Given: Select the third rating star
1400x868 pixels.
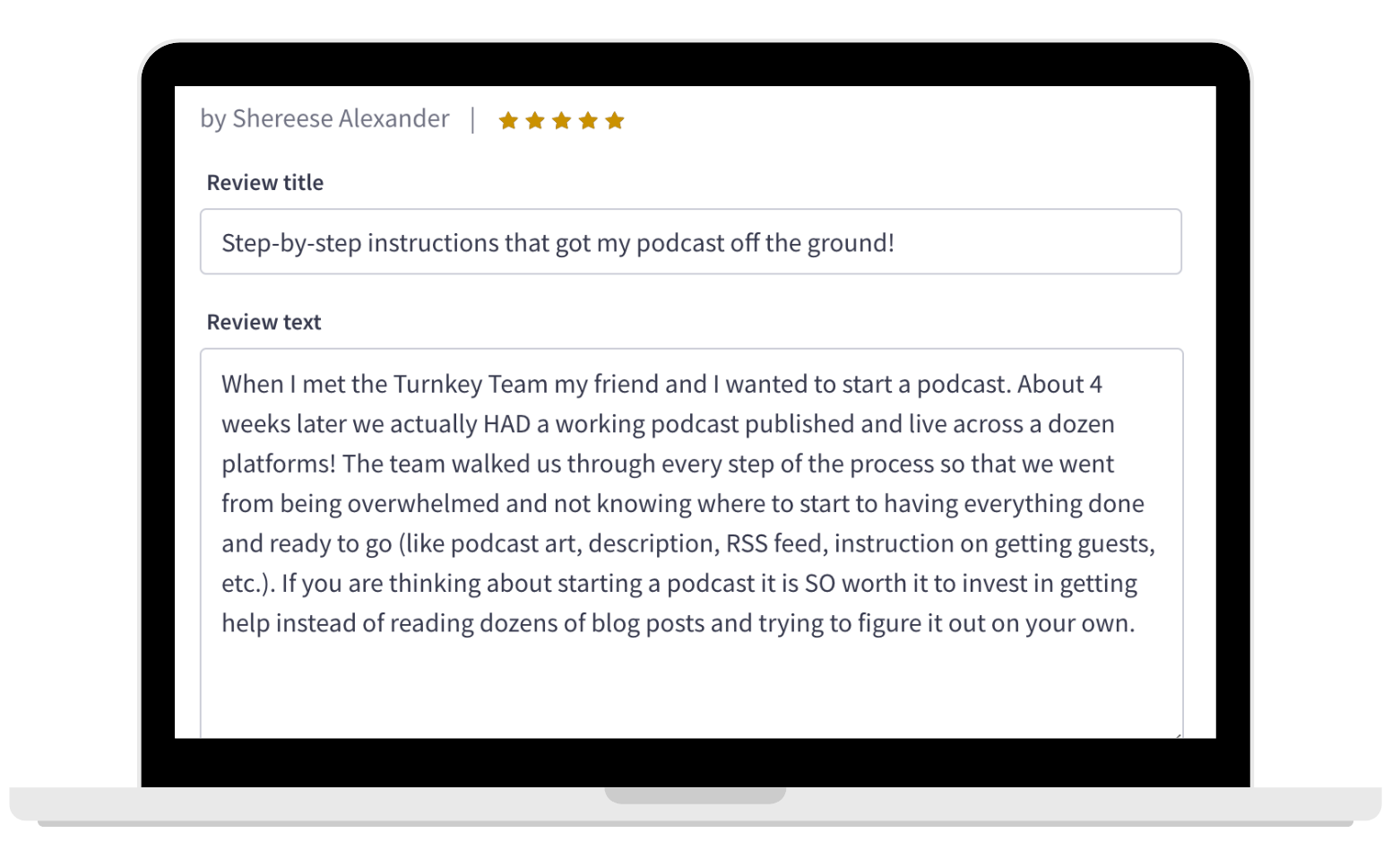Looking at the screenshot, I should pyautogui.click(x=561, y=120).
